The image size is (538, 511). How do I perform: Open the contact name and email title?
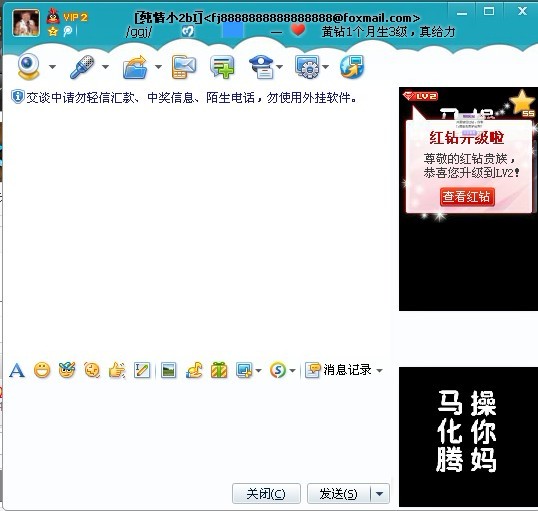[277, 18]
